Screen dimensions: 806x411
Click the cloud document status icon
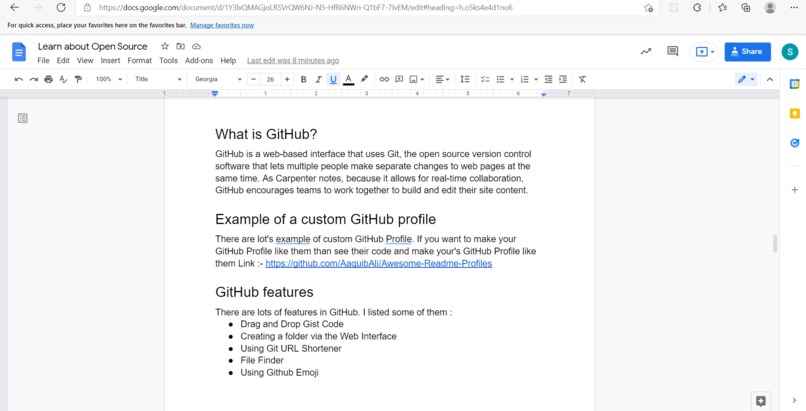[196, 46]
